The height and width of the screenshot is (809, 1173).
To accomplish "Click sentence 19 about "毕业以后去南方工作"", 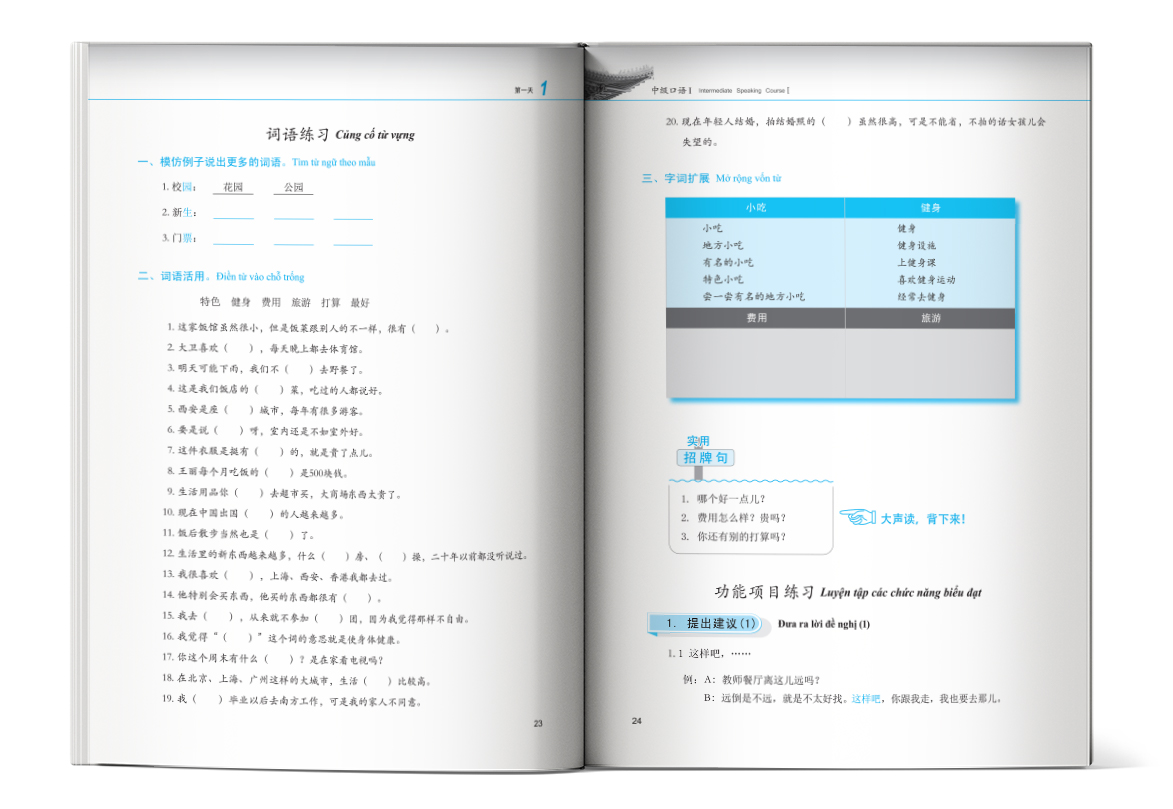I will click(293, 700).
